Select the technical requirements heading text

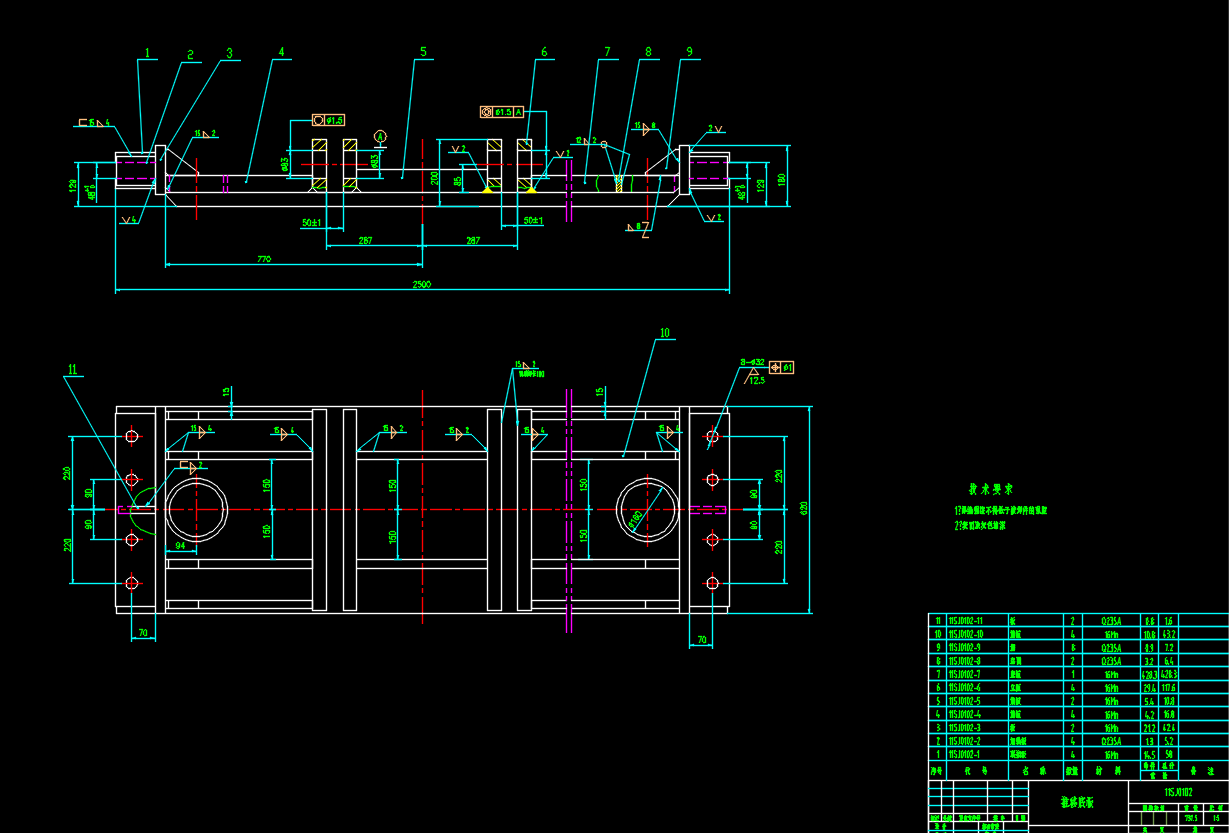(x=991, y=490)
